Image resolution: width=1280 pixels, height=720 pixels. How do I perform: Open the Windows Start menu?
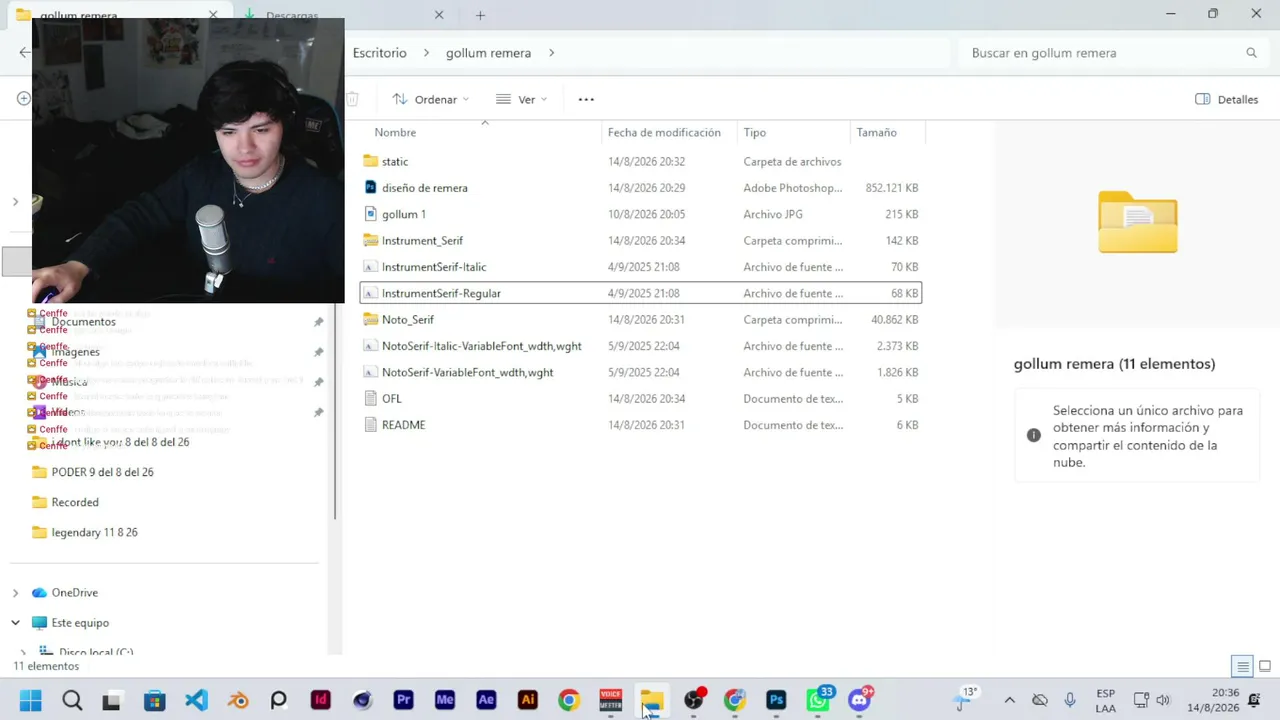[x=30, y=700]
